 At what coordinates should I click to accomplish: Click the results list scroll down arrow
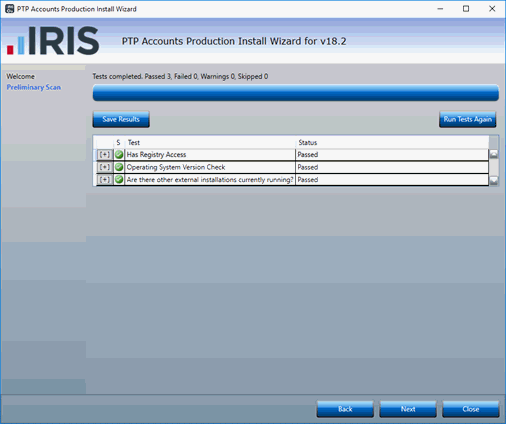click(494, 181)
